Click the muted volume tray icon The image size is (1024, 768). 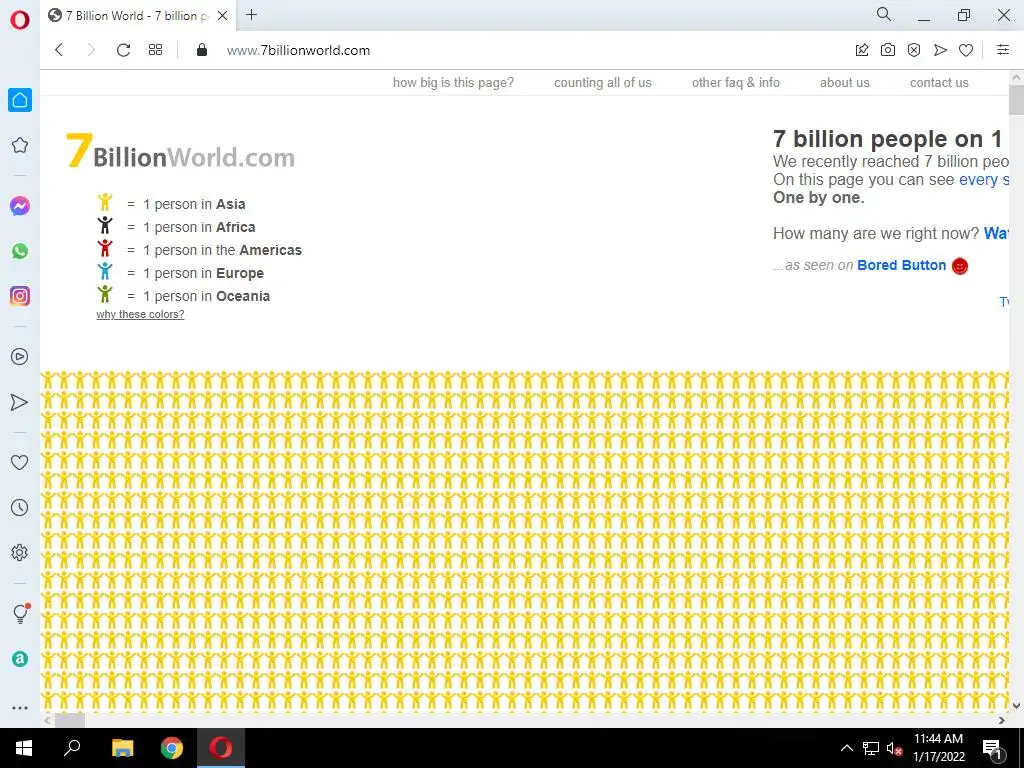click(894, 748)
